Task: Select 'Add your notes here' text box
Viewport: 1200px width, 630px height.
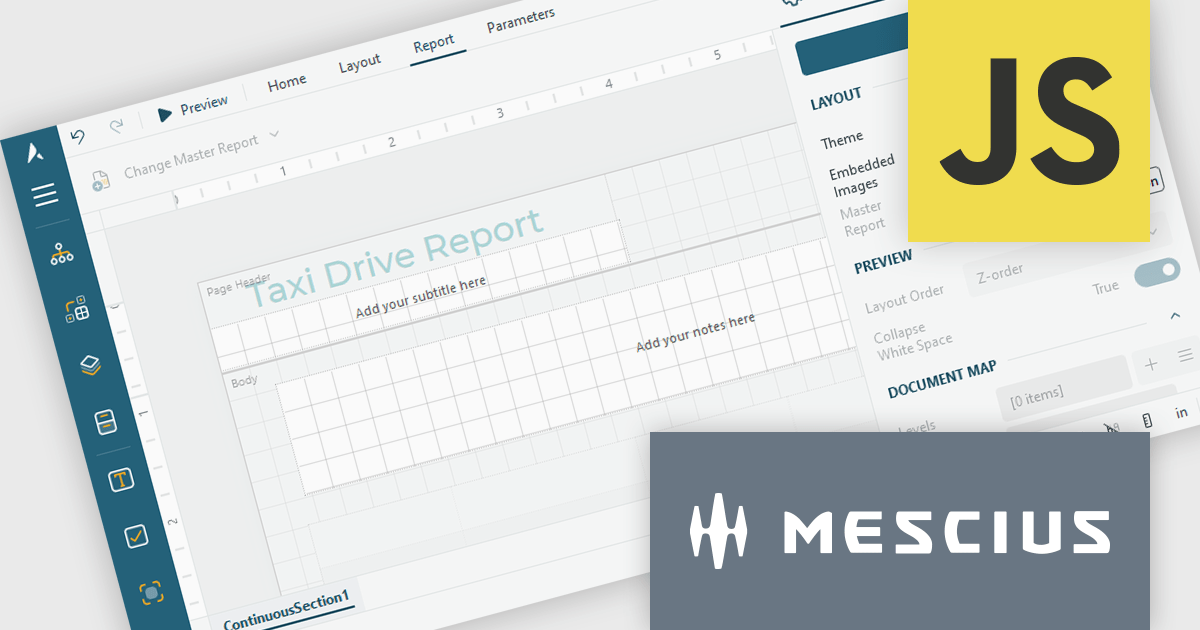Action: (x=696, y=332)
